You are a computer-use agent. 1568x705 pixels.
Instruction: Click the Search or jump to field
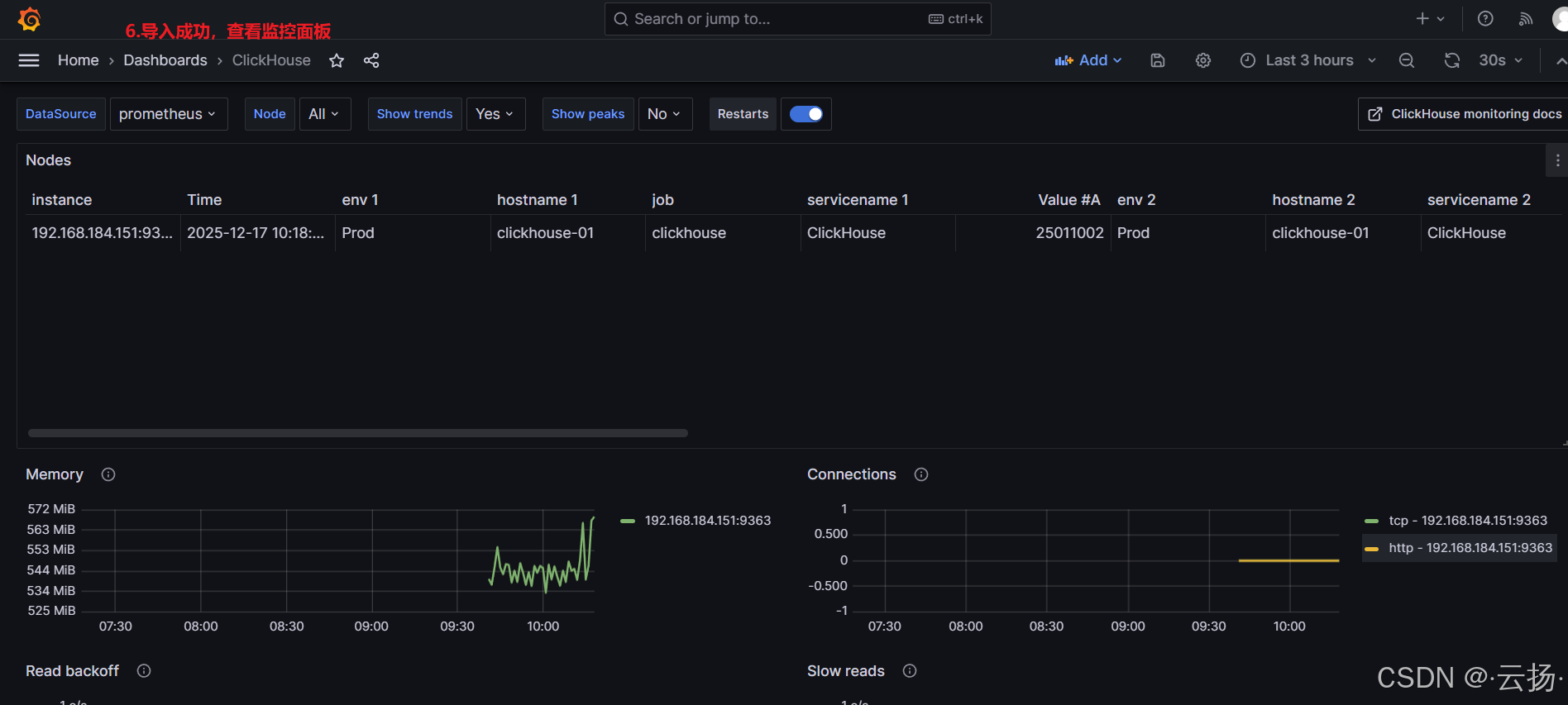pyautogui.click(x=797, y=19)
